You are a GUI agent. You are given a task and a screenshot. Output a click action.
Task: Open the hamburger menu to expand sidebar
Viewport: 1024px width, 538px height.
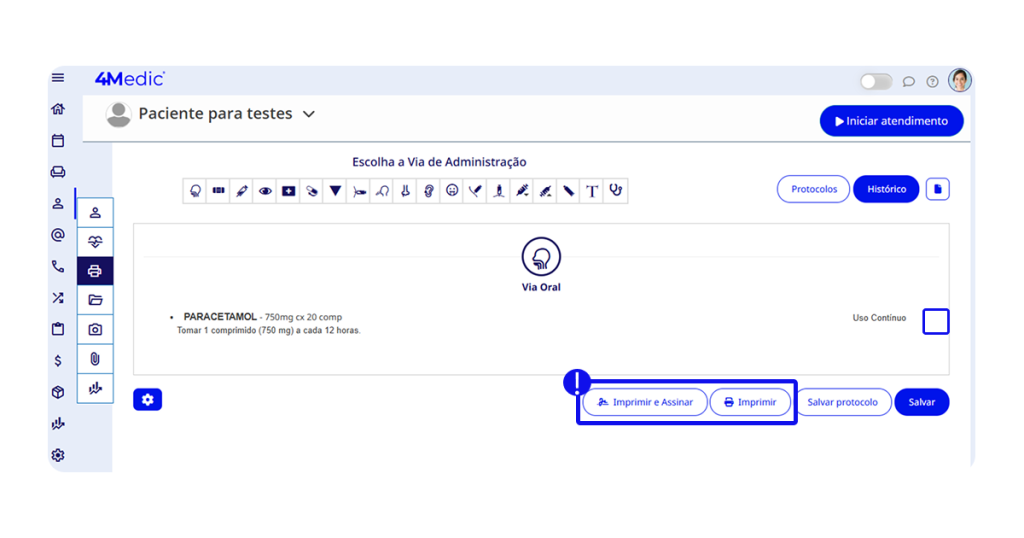coord(58,78)
